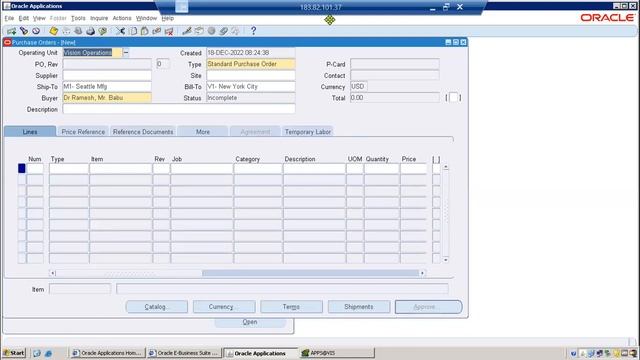The image size is (640, 360).
Task: Open the Window menu
Action: tap(147, 18)
